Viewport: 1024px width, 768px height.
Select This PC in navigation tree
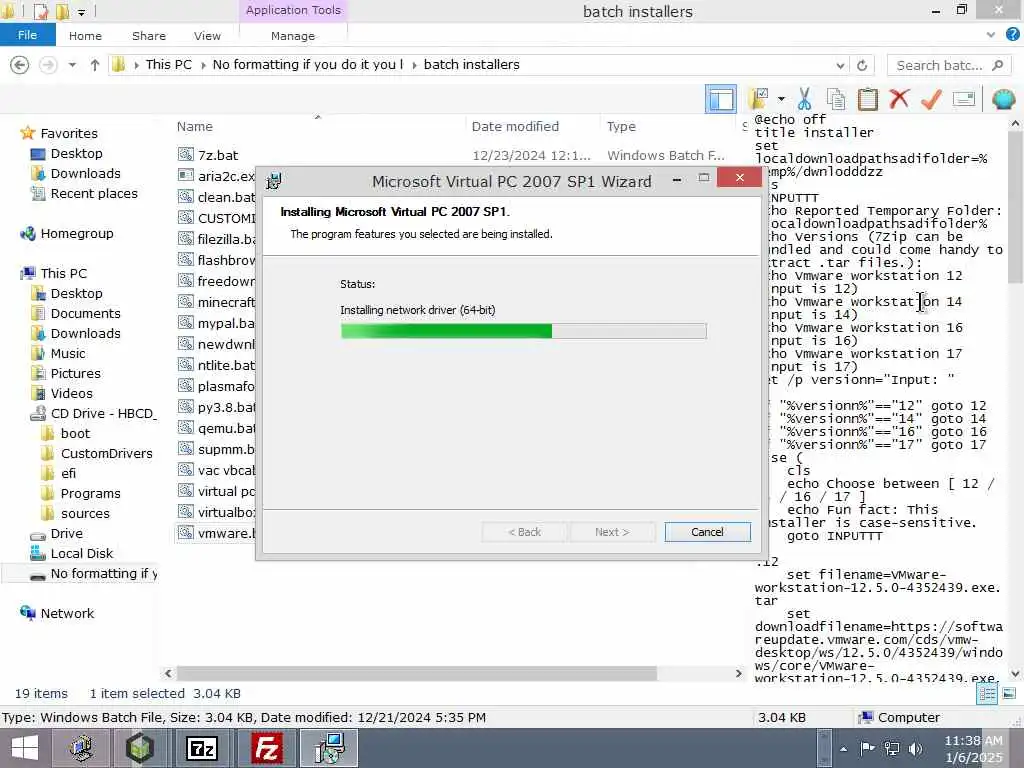(63, 274)
